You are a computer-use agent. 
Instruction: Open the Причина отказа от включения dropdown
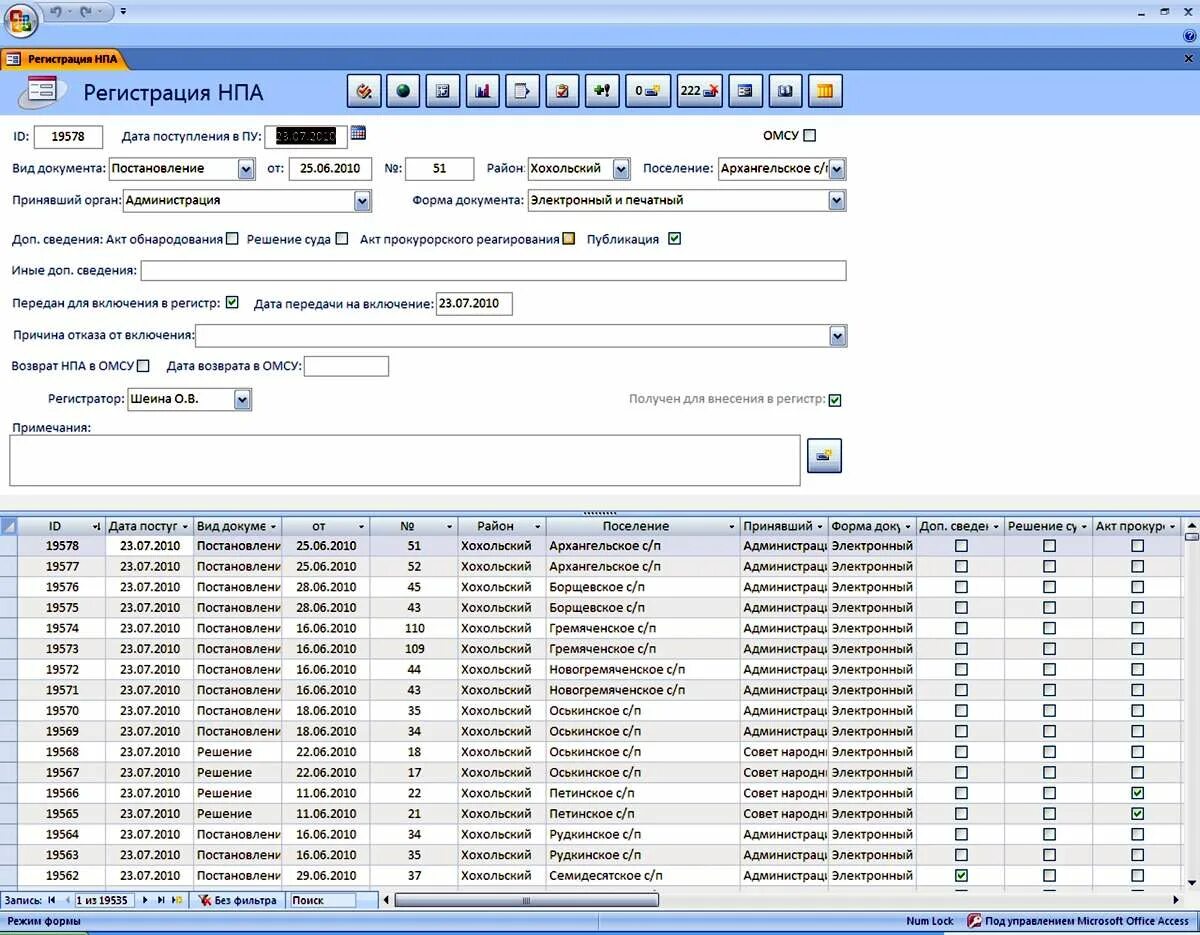point(838,335)
